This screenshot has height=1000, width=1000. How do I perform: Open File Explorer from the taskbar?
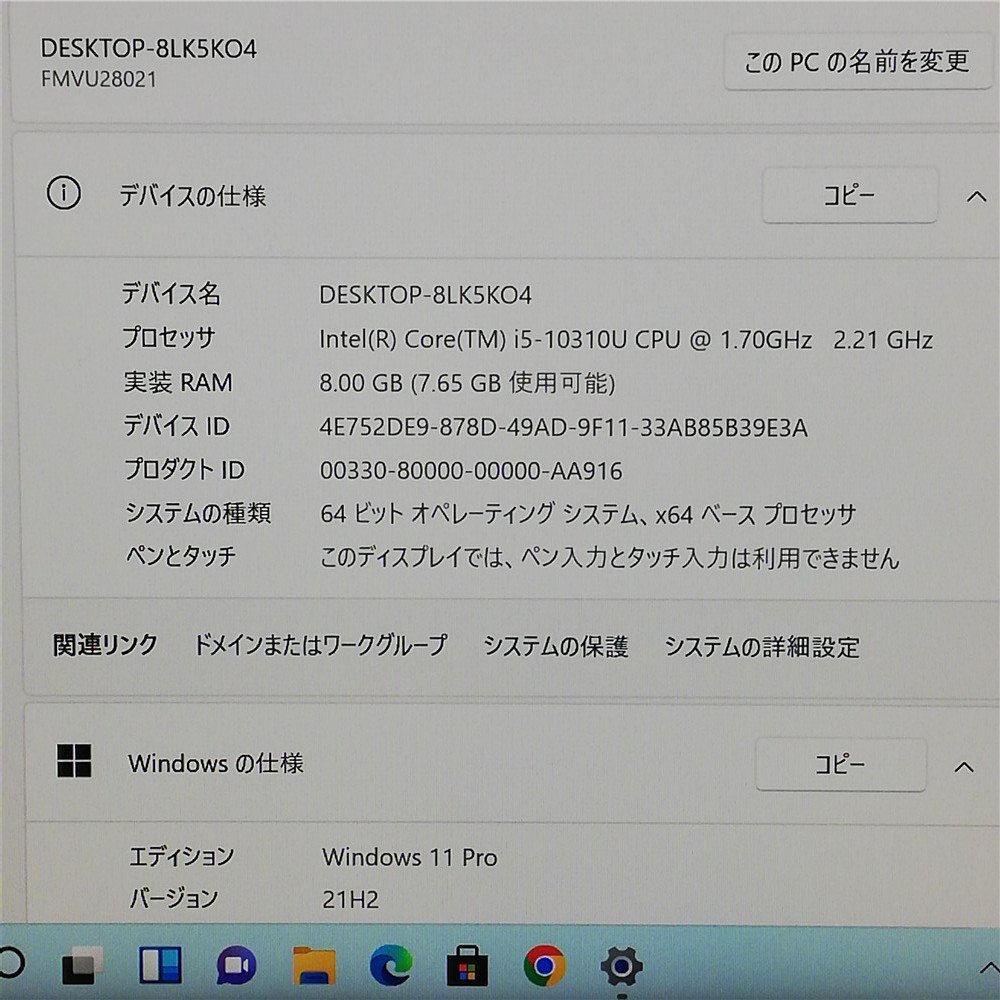pyautogui.click(x=314, y=966)
